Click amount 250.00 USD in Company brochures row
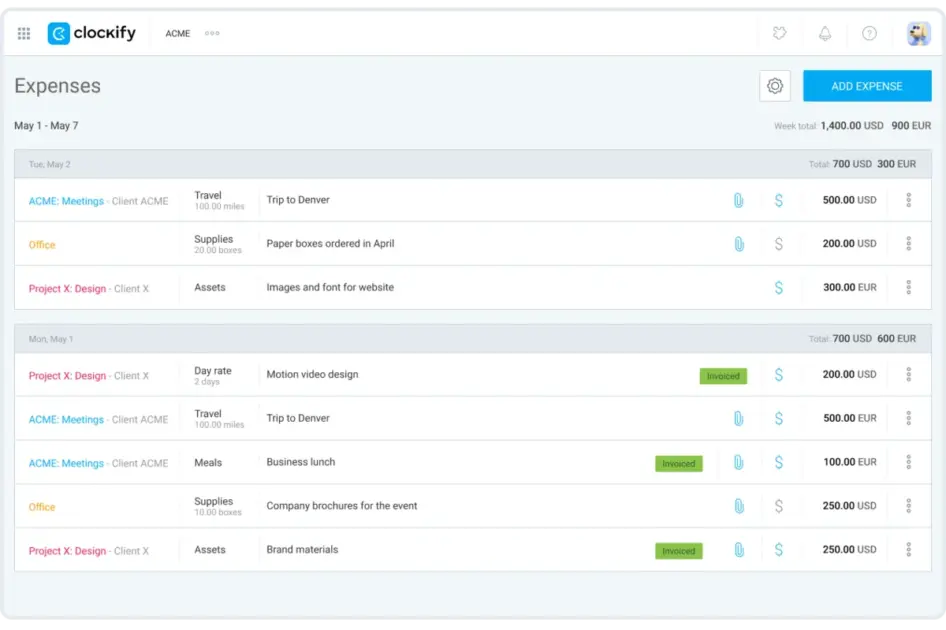The width and height of the screenshot is (946, 630). point(849,506)
